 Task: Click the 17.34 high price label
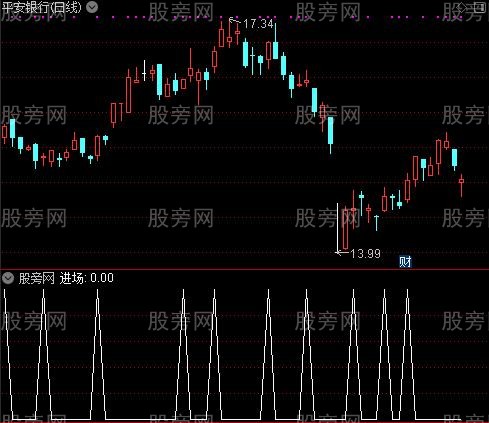[258, 24]
